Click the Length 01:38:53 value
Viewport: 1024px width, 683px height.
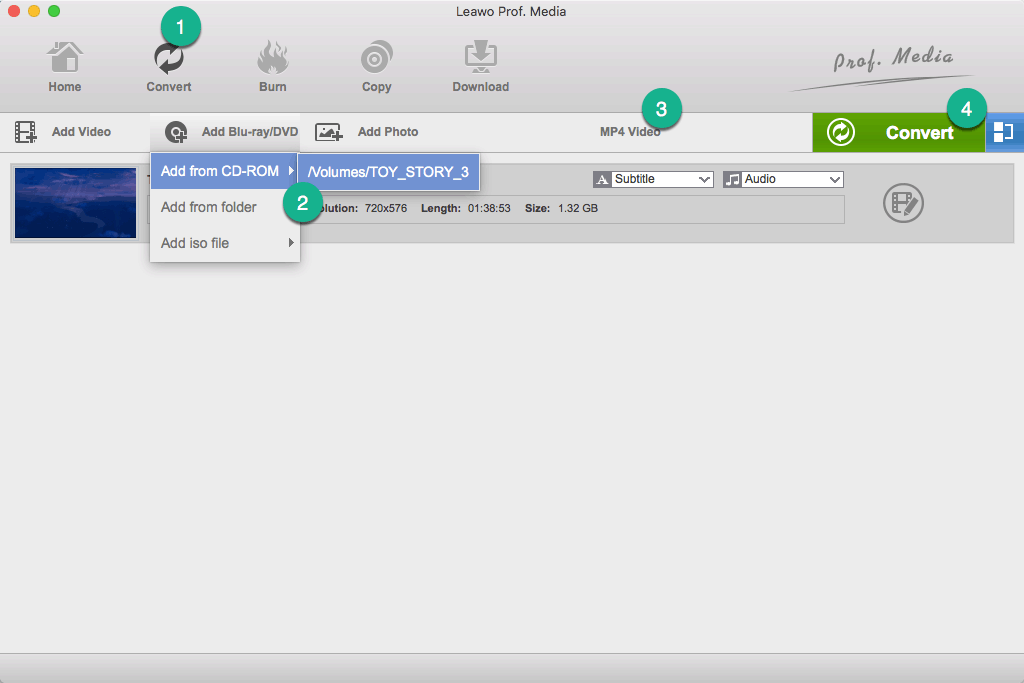(489, 208)
